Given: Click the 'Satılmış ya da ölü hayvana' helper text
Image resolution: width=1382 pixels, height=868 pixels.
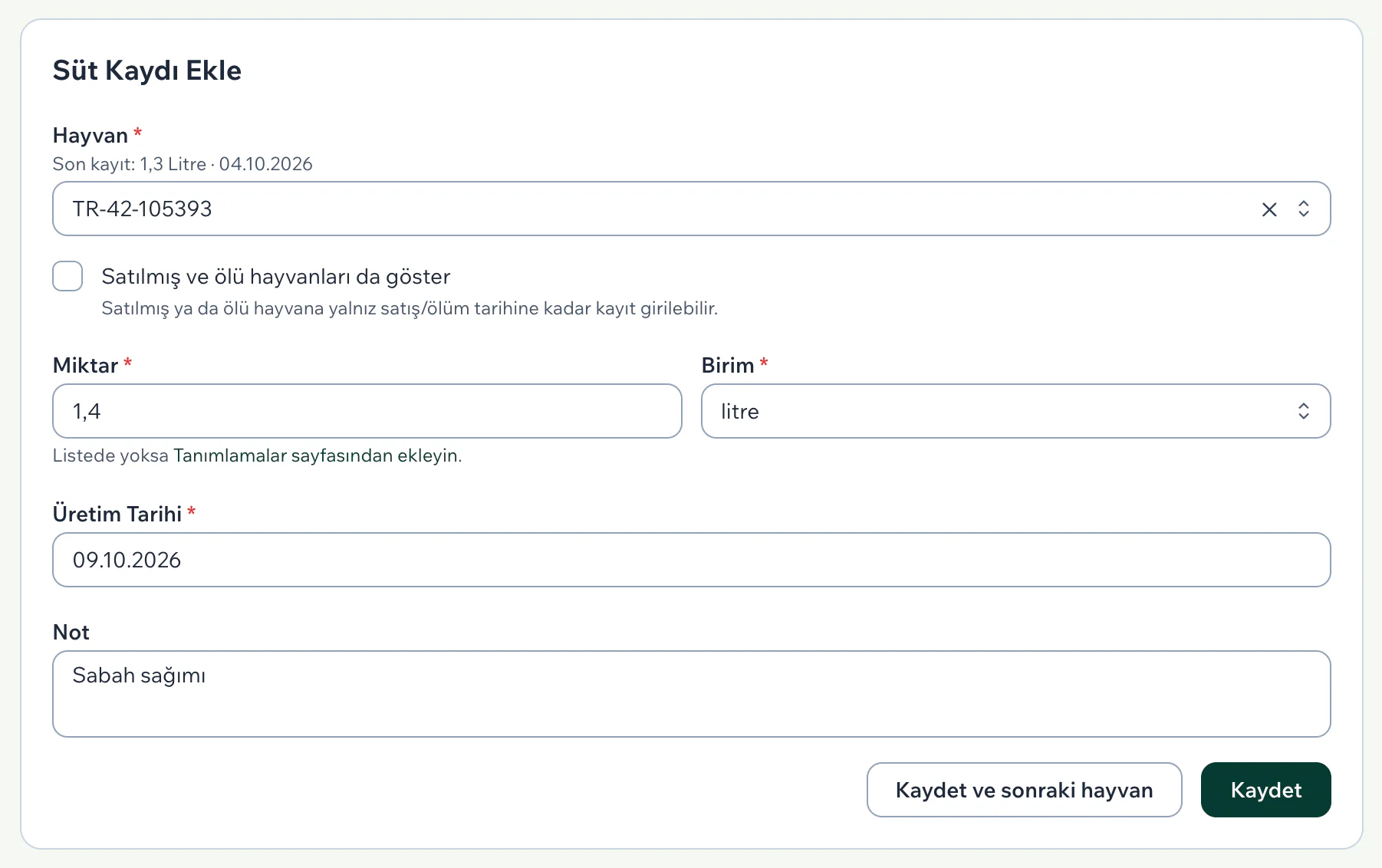Looking at the screenshot, I should coord(410,308).
